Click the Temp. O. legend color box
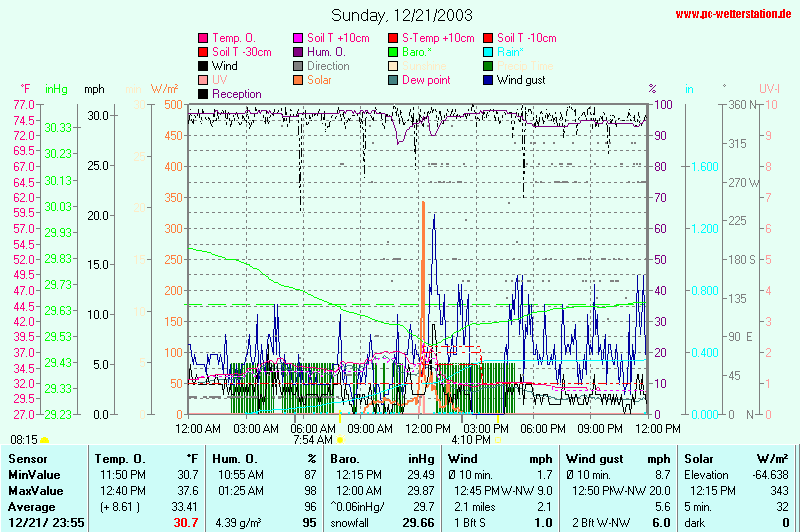This screenshot has width=800, height=532. tap(203, 38)
